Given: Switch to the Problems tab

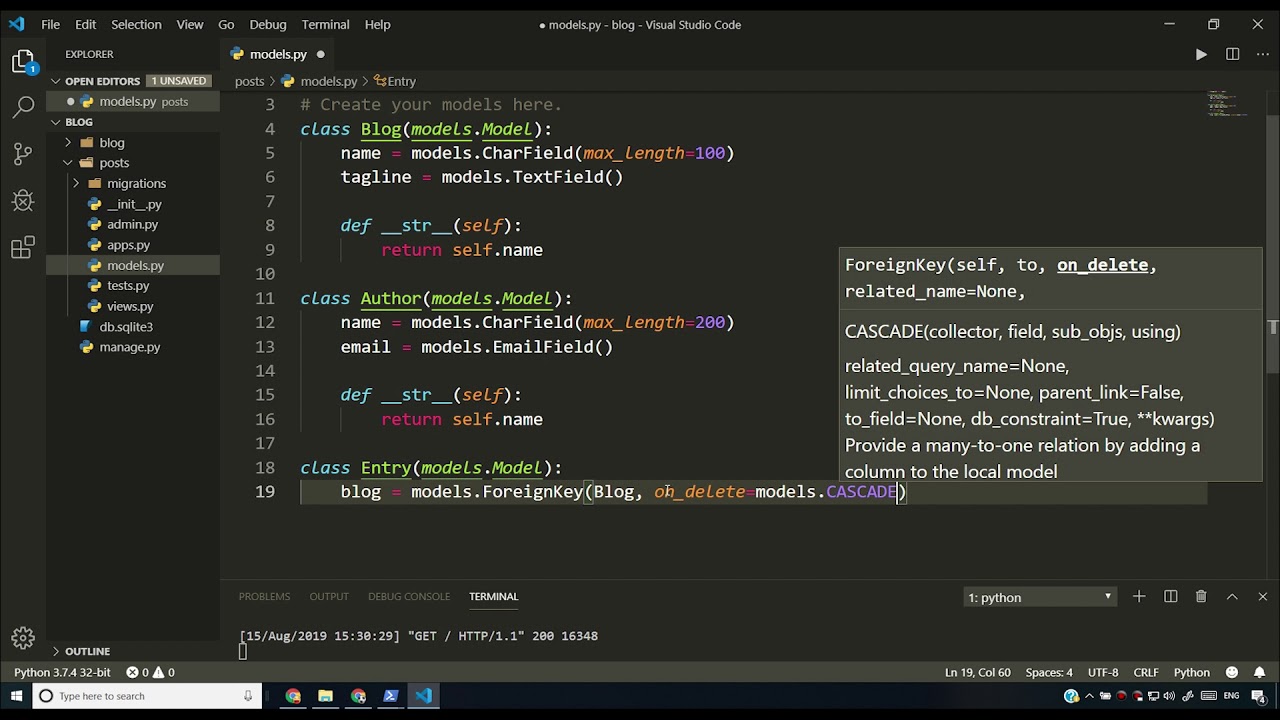Looking at the screenshot, I should click(264, 596).
